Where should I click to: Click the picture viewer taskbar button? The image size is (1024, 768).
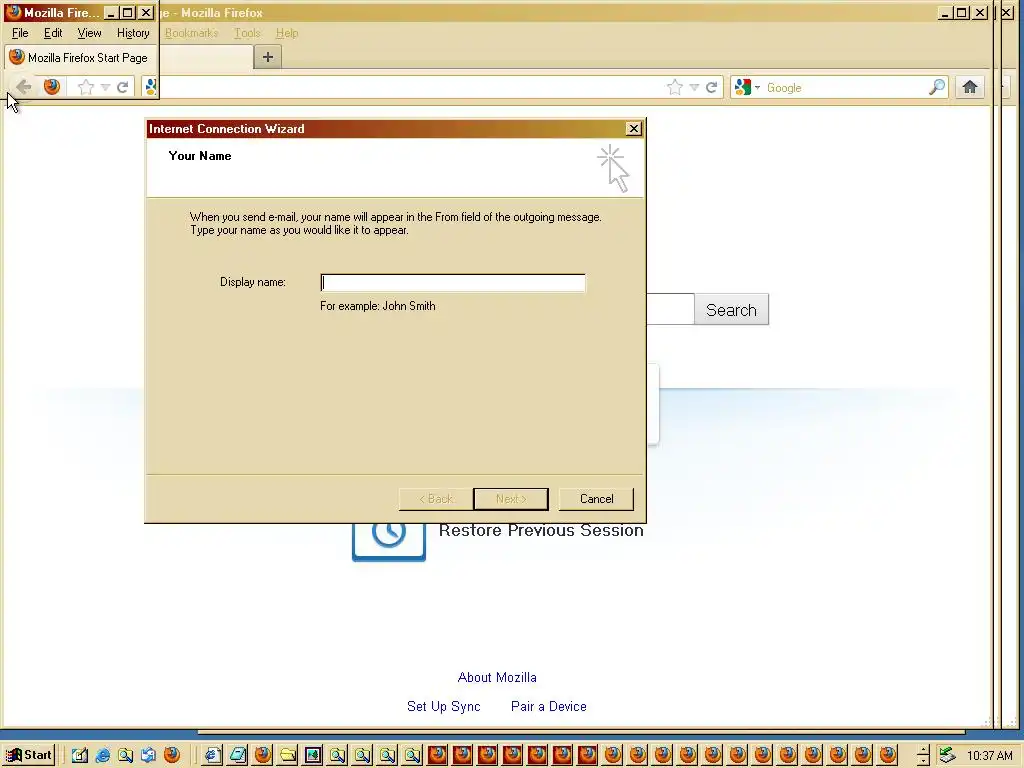(313, 756)
